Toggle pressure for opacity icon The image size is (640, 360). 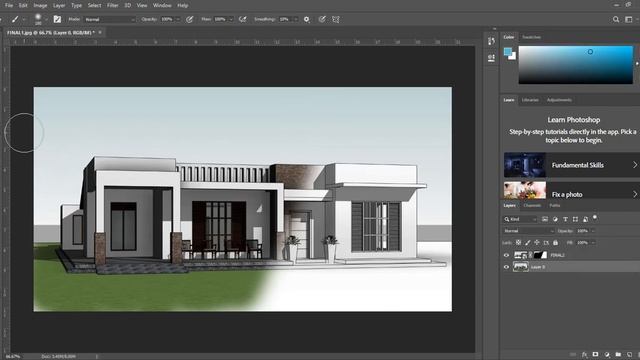(190, 19)
